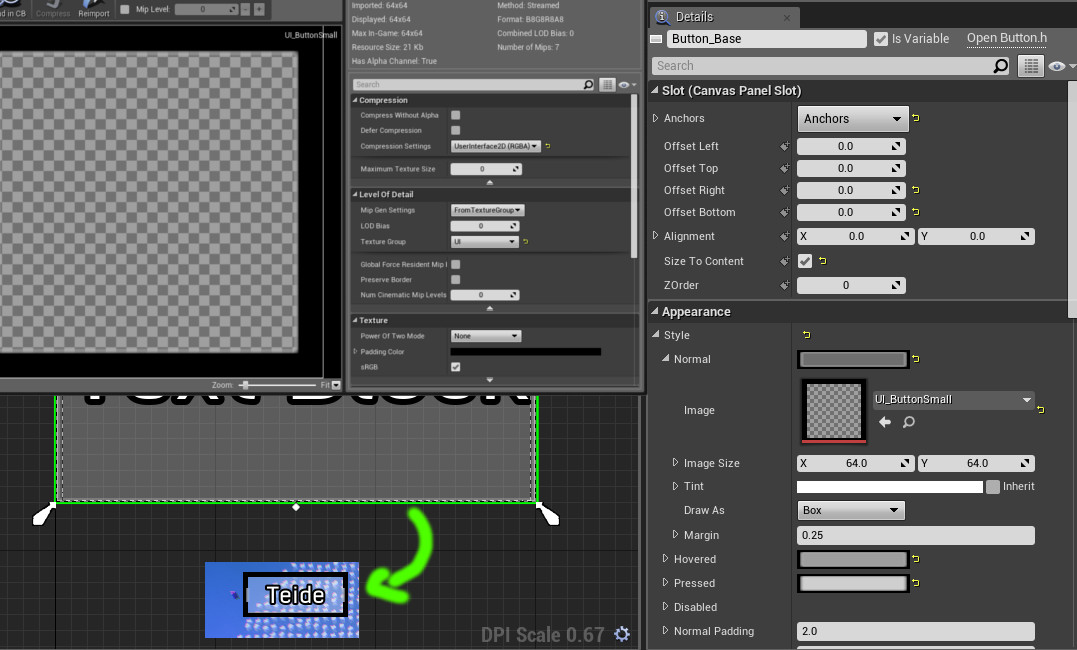The height and width of the screenshot is (650, 1077).
Task: Click the Button_Base name input field
Action: coord(767,39)
